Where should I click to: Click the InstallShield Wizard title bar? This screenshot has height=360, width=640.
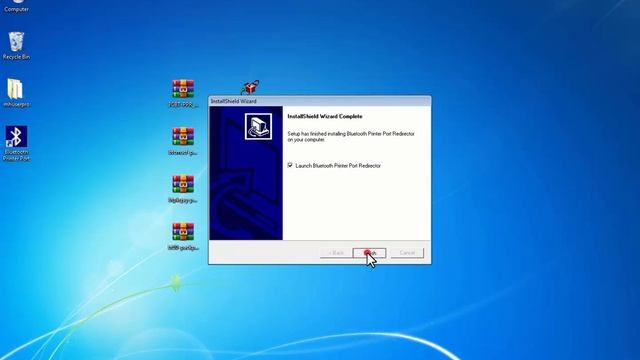320,101
